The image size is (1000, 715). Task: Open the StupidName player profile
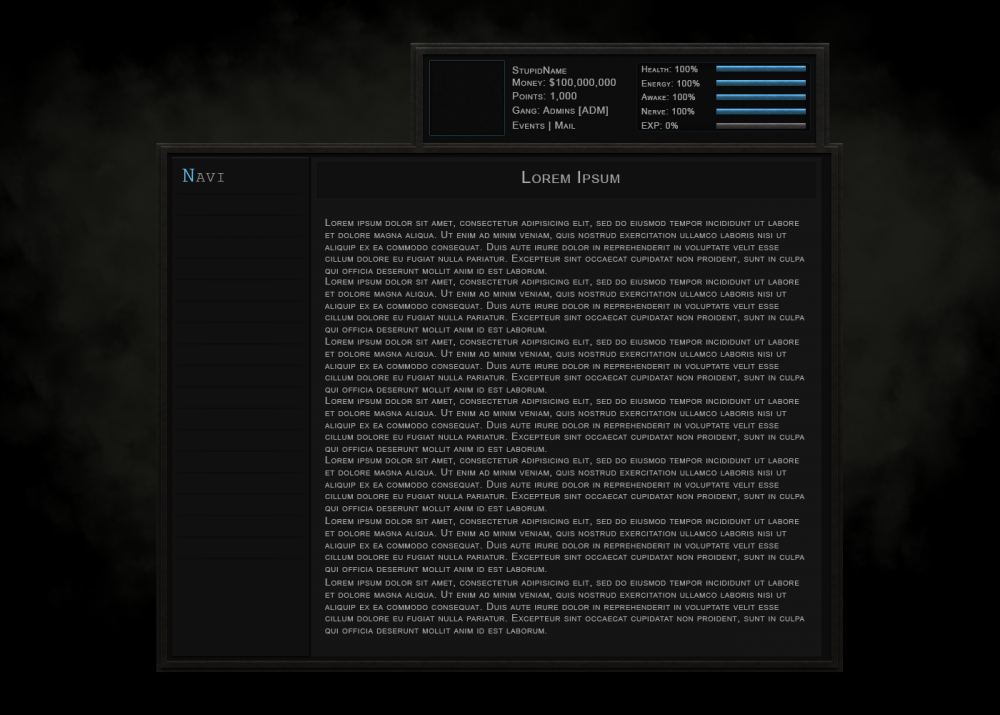[x=539, y=70]
